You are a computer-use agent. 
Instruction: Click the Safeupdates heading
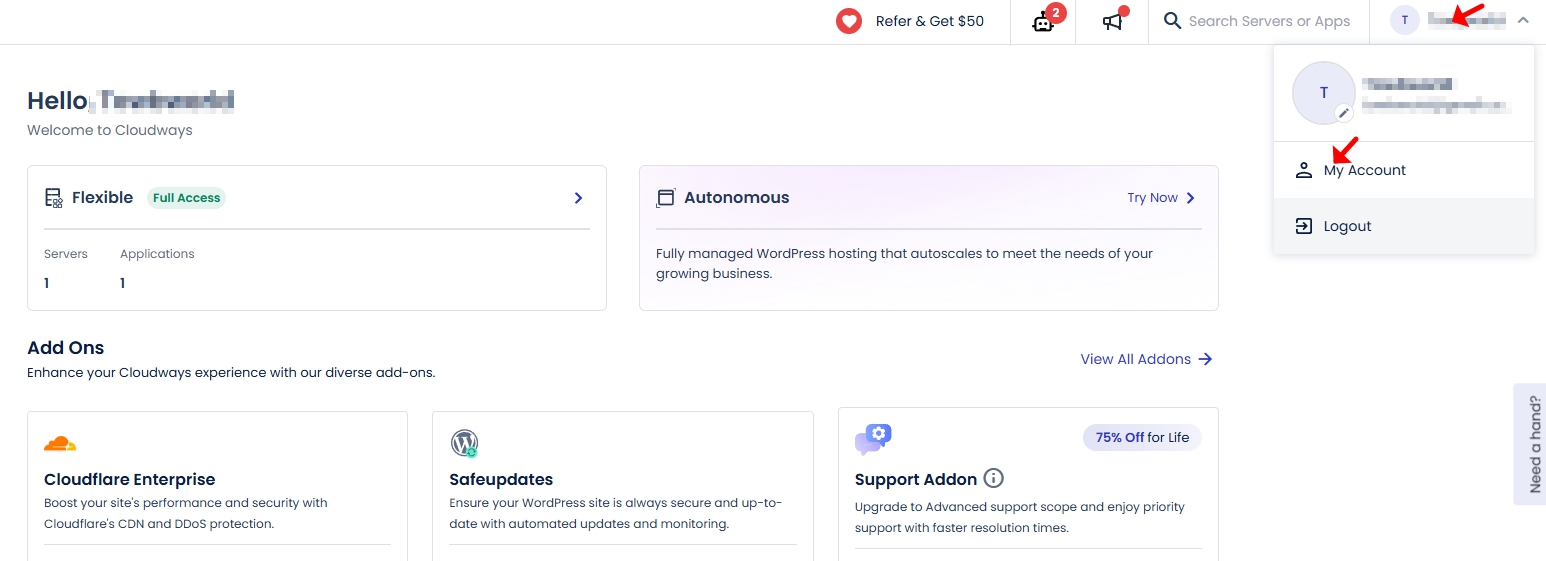501,480
